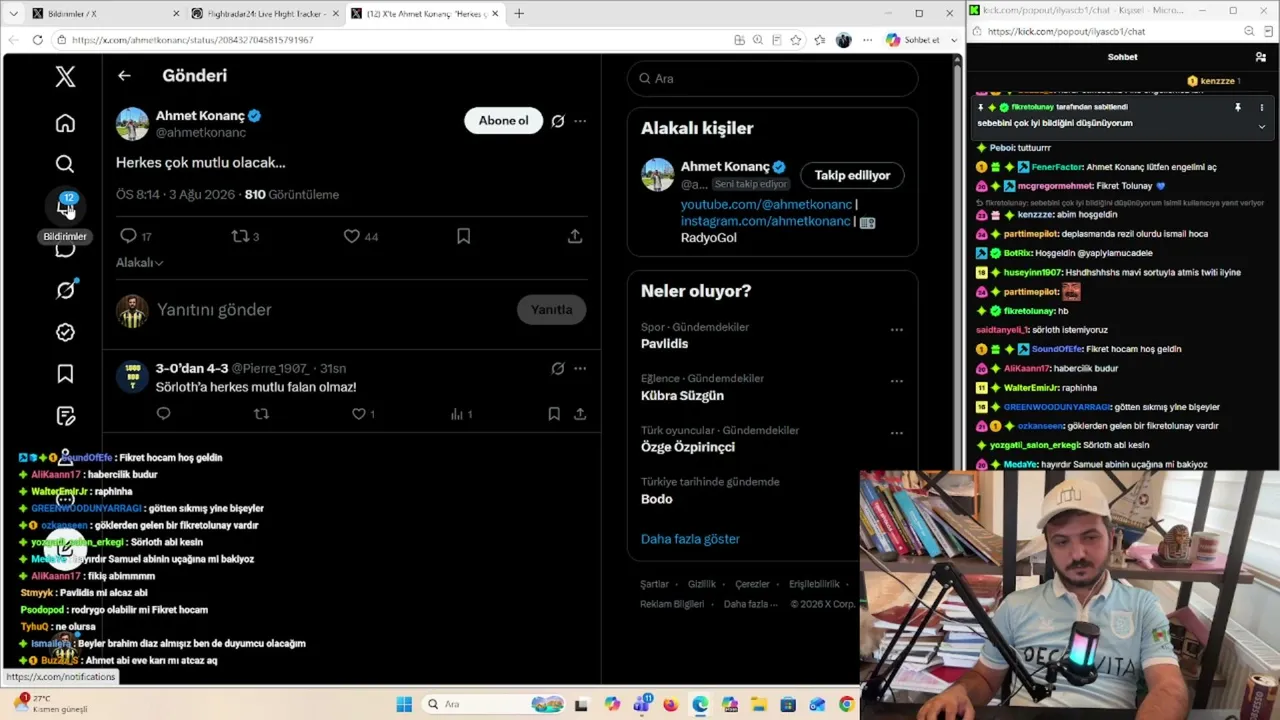Viewport: 1280px width, 720px height.
Task: Open the Şartlar footer link
Action: pos(654,584)
